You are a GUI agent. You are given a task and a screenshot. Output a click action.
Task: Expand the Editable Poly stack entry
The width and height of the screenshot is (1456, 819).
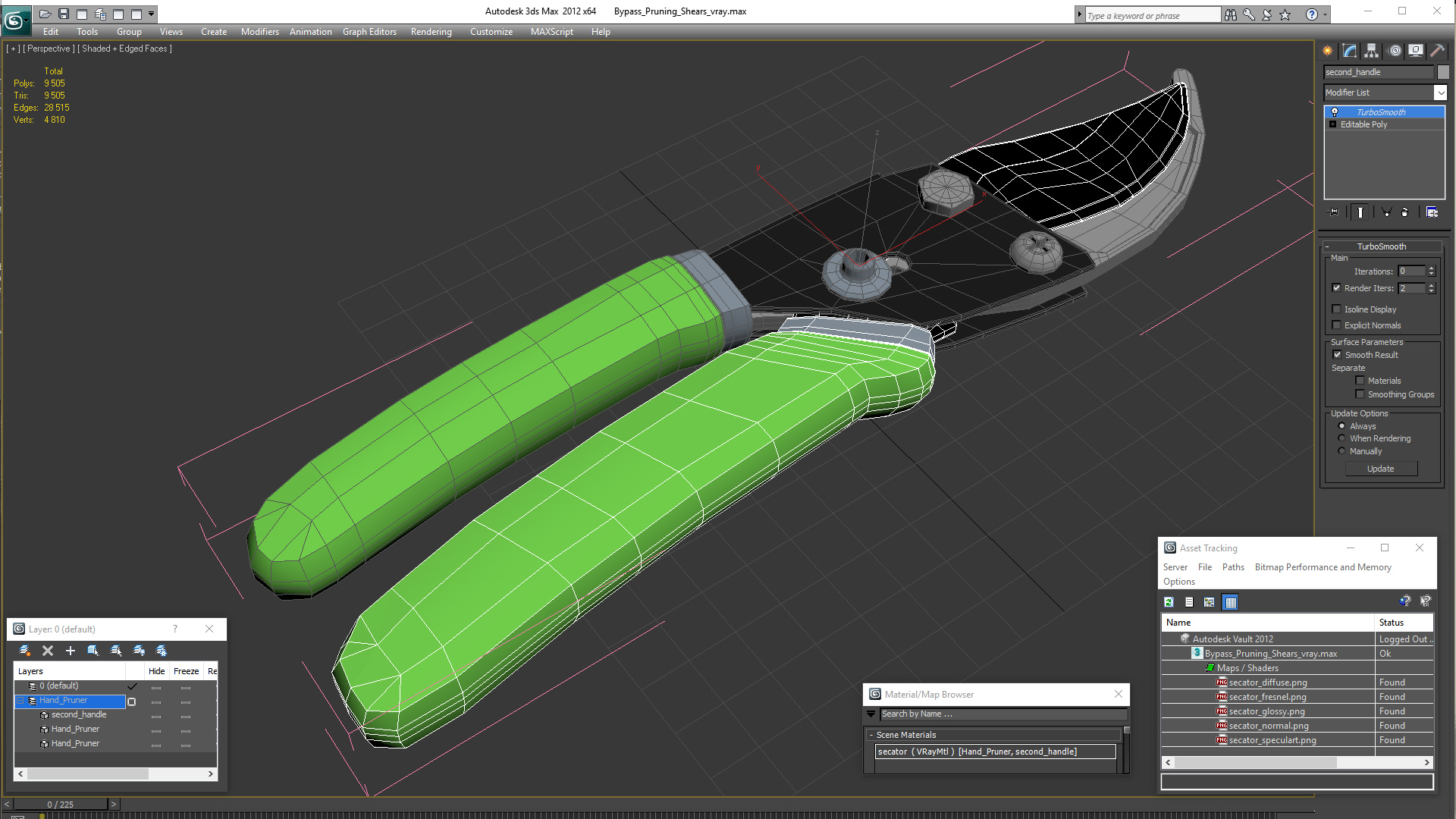pos(1332,124)
